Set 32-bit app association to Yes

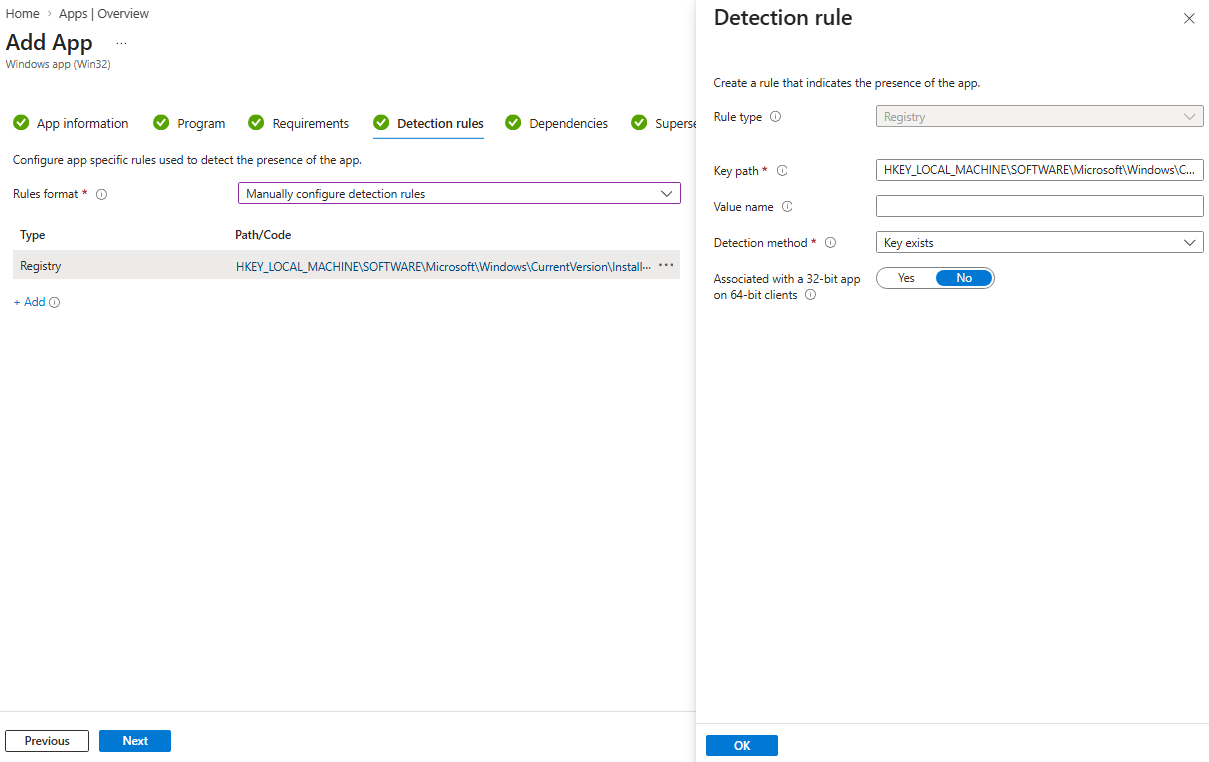click(906, 278)
